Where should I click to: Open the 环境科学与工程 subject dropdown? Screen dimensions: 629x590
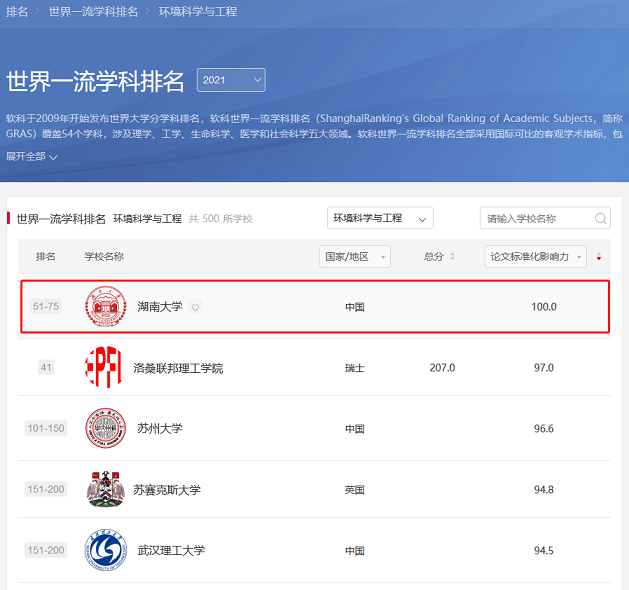pos(380,218)
